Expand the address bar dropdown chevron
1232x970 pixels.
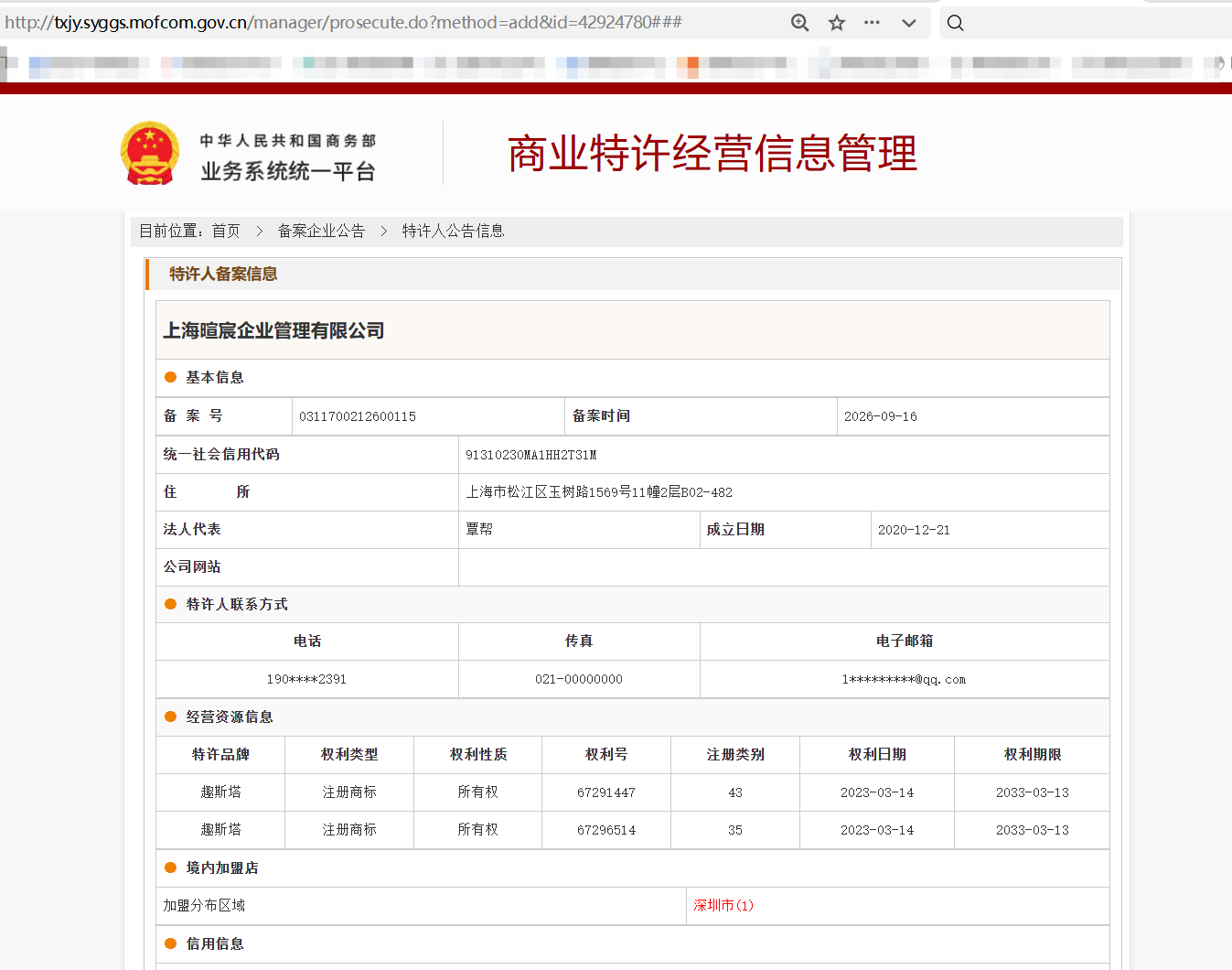click(x=908, y=23)
